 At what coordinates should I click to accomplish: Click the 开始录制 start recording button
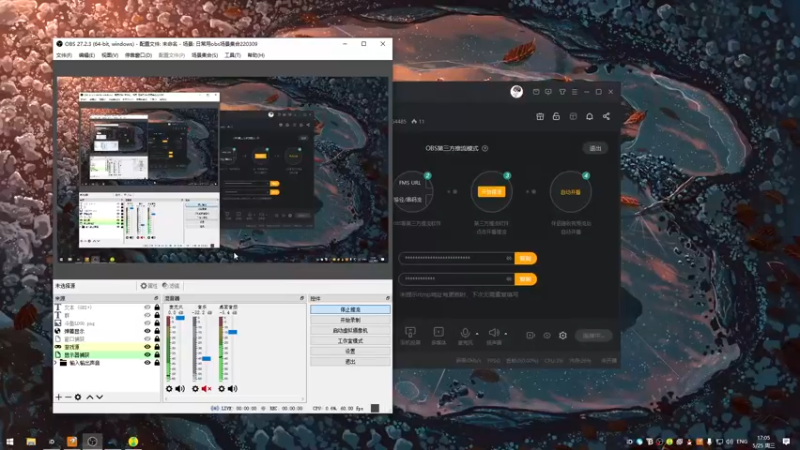click(x=350, y=320)
